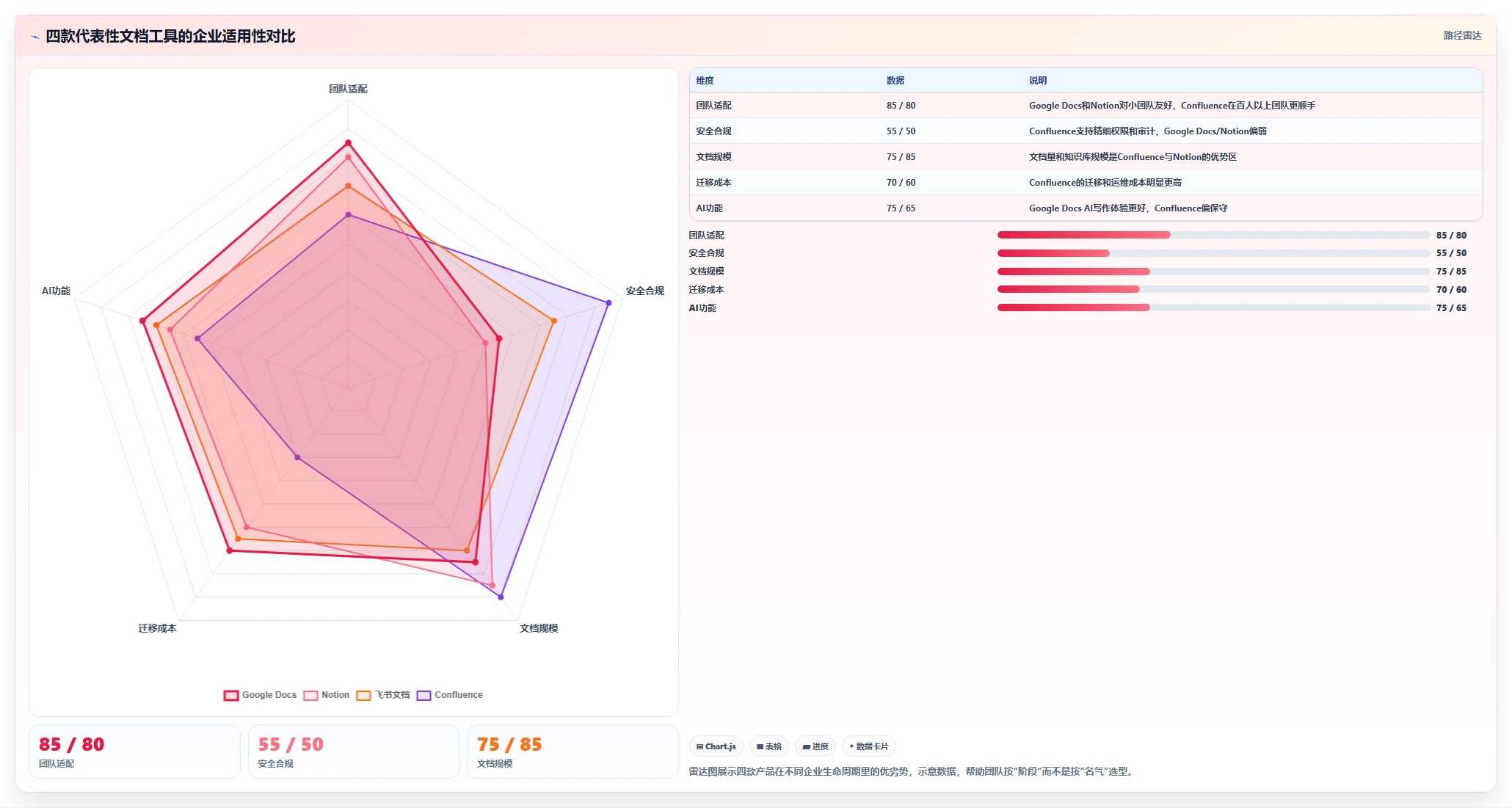Click the Google Docs AI写作体验 description cell

coord(1128,208)
